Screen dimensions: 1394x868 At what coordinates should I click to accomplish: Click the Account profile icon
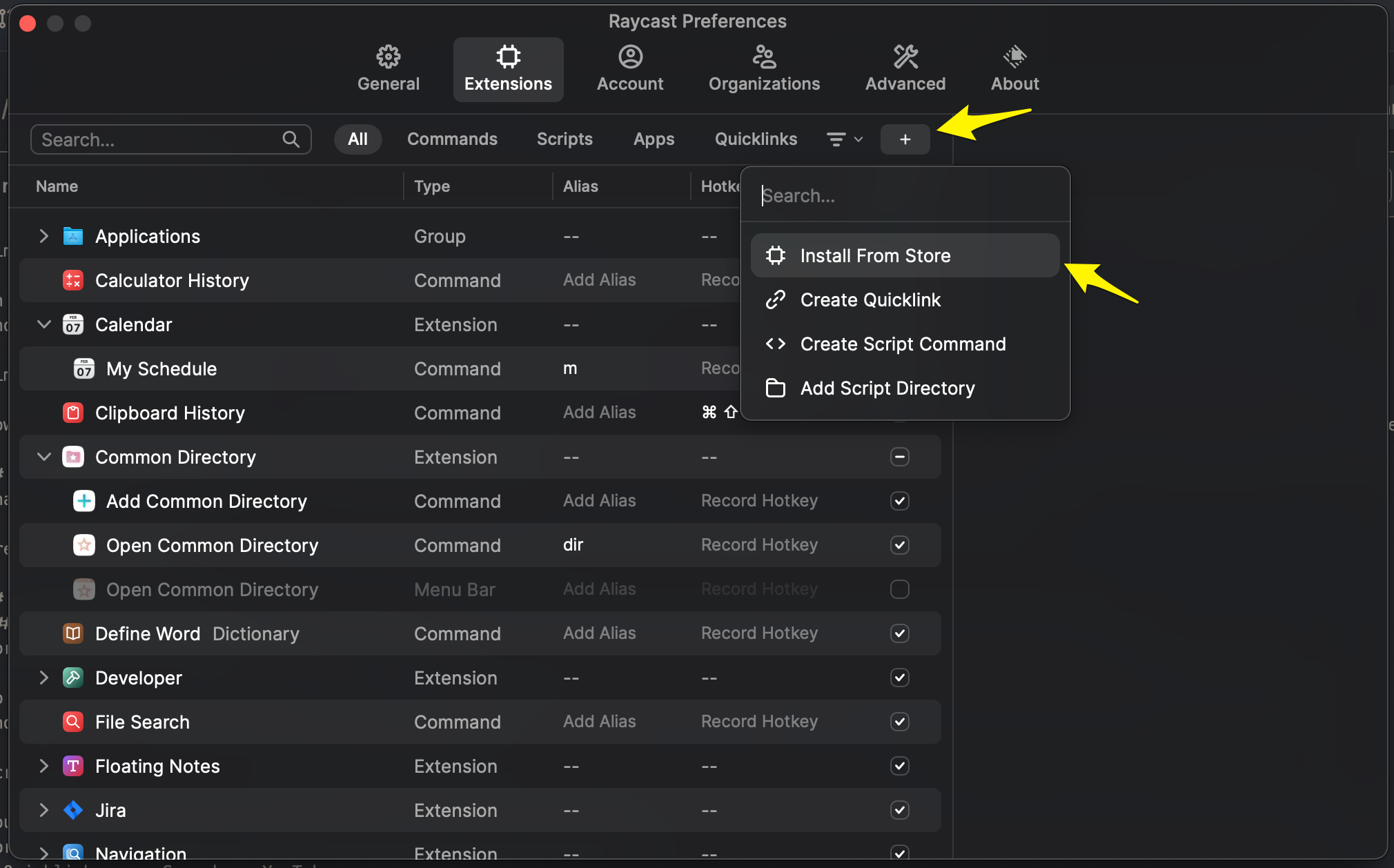tap(630, 57)
